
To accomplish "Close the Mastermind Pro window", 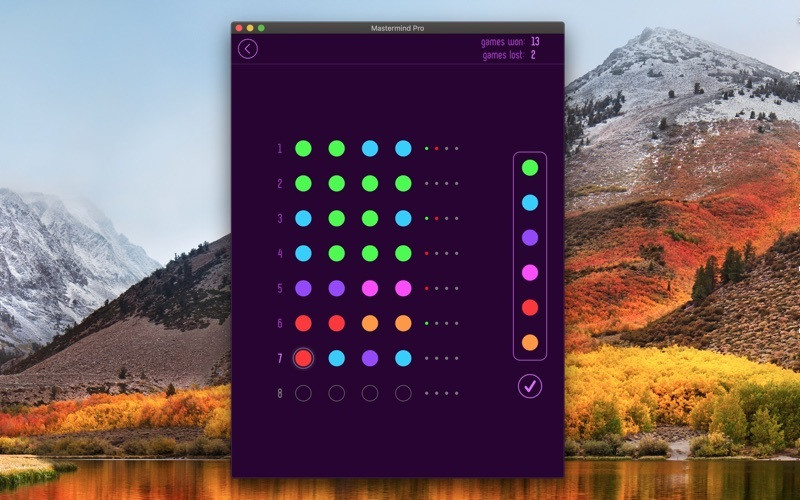I will tap(239, 28).
